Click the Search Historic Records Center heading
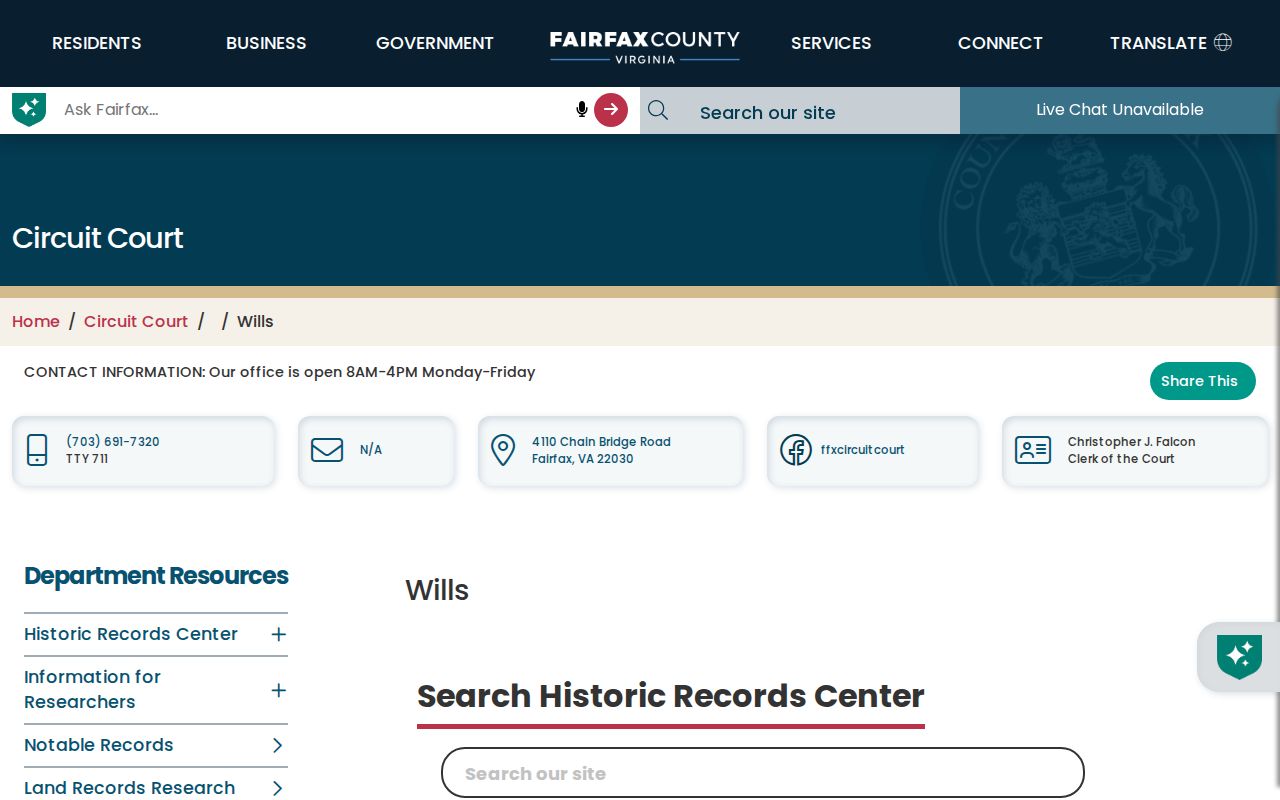 (671, 696)
